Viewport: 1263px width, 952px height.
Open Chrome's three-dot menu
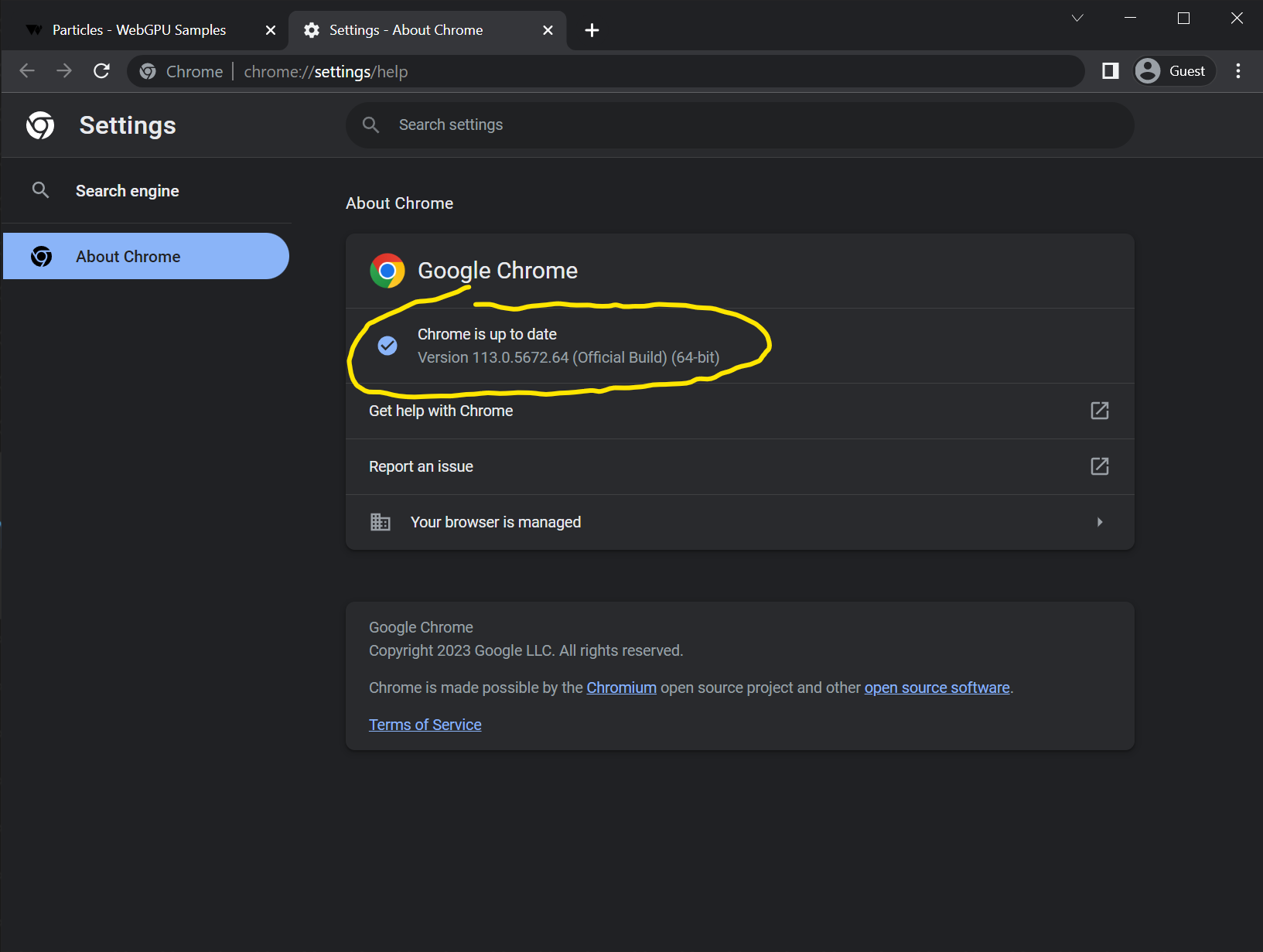click(x=1238, y=71)
